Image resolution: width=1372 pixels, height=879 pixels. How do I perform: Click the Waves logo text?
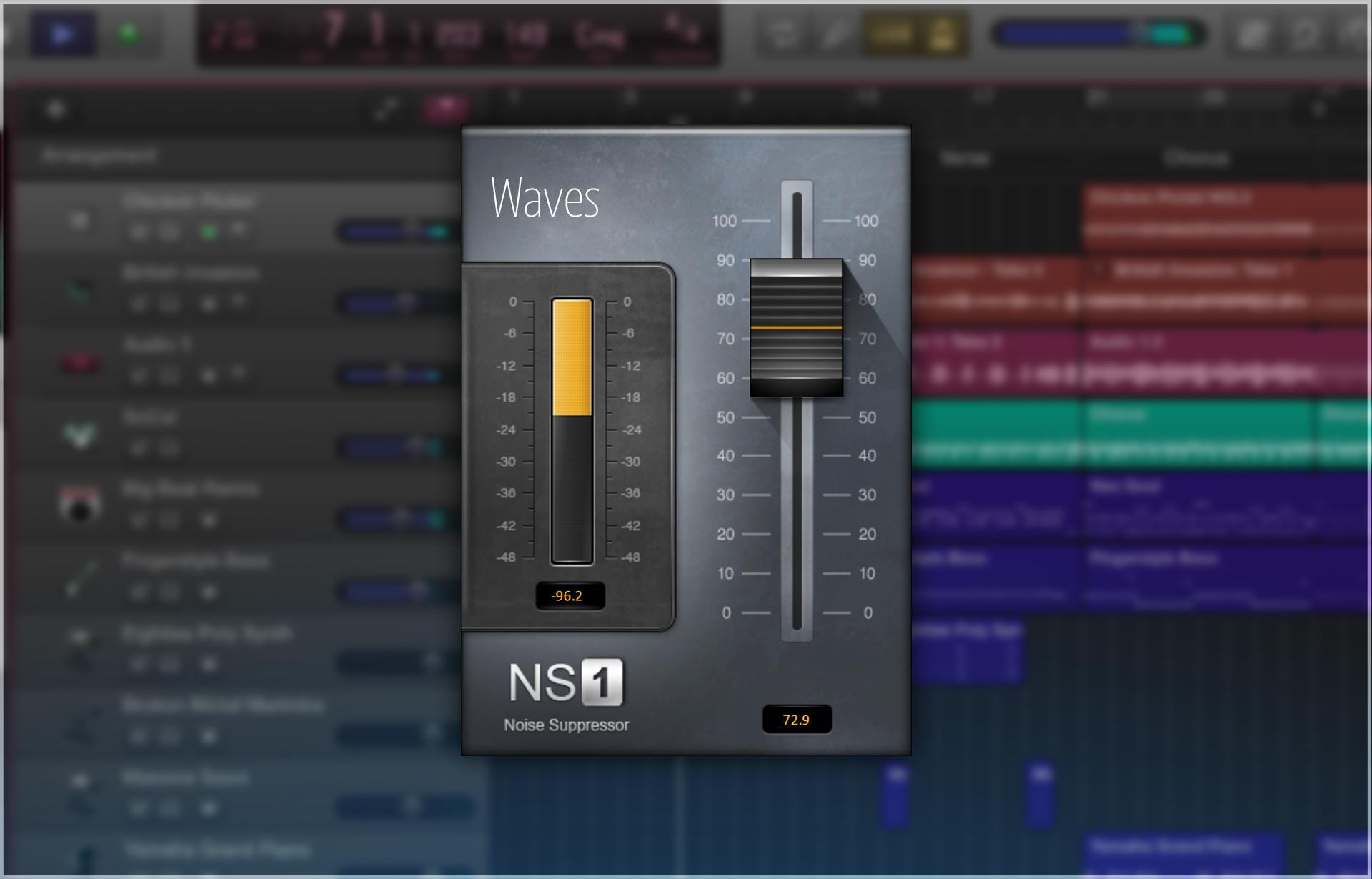click(545, 198)
